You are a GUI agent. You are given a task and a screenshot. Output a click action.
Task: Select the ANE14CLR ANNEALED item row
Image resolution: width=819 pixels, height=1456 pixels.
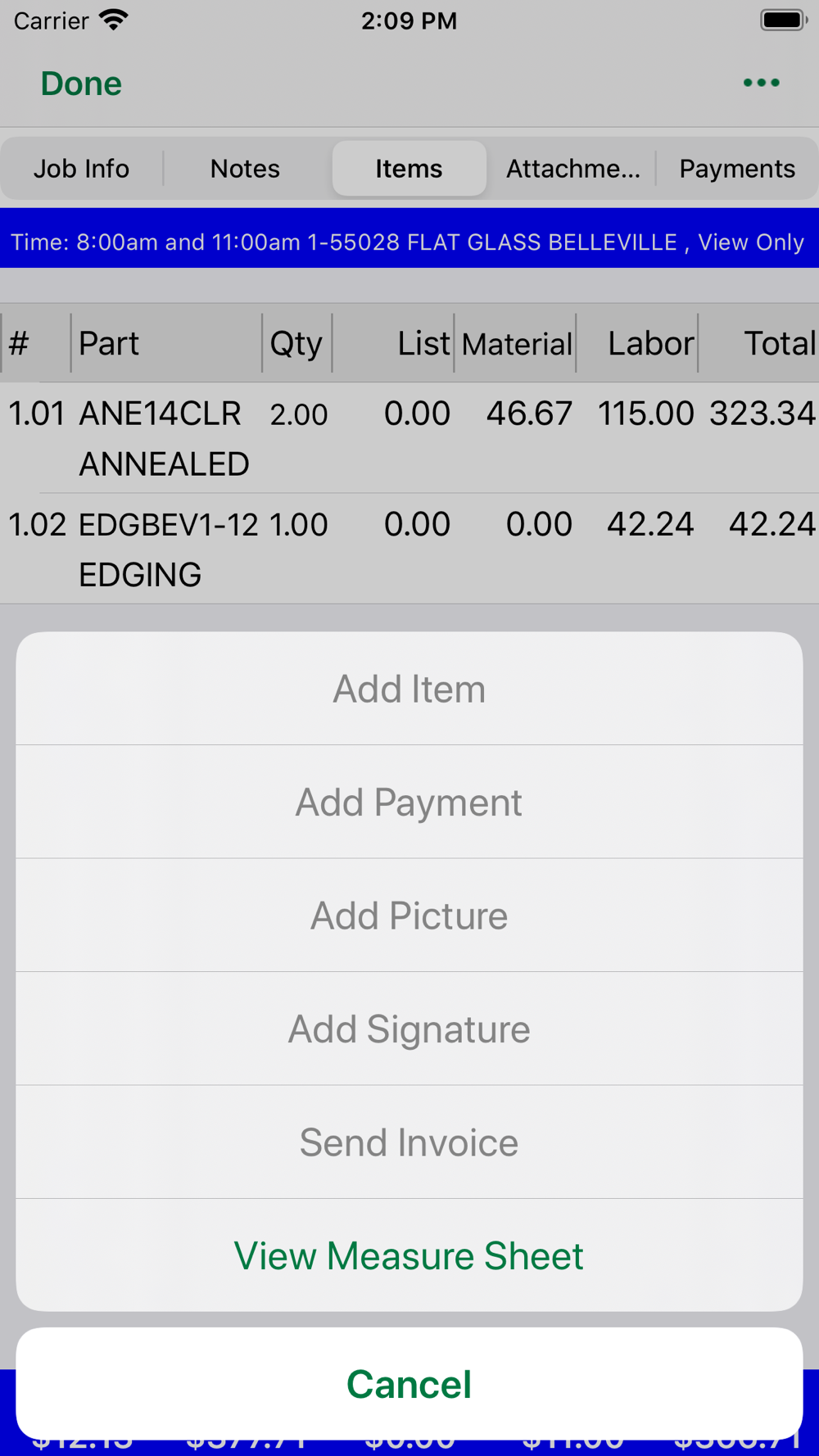[409, 438]
